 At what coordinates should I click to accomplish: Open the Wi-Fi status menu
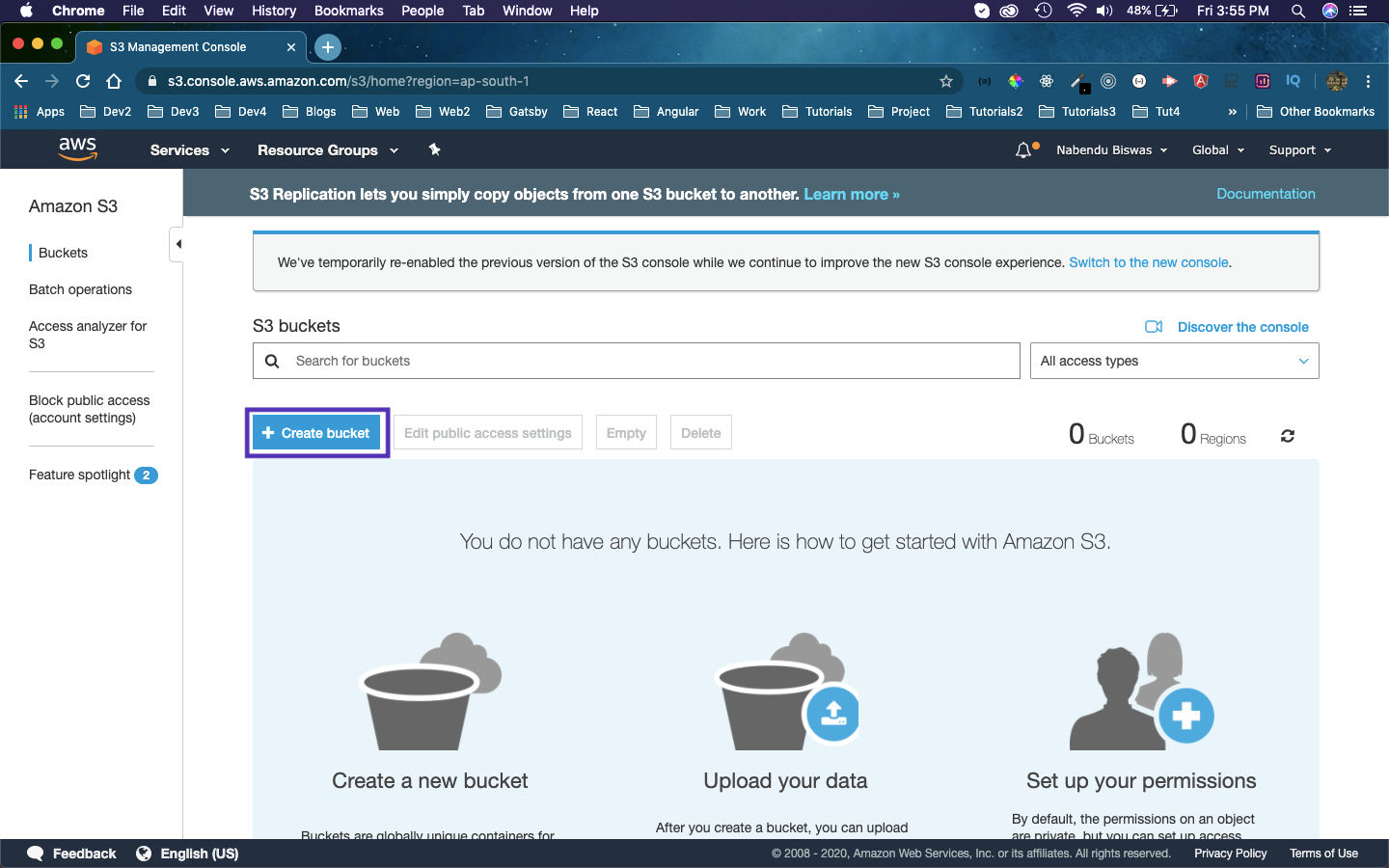(x=1076, y=11)
